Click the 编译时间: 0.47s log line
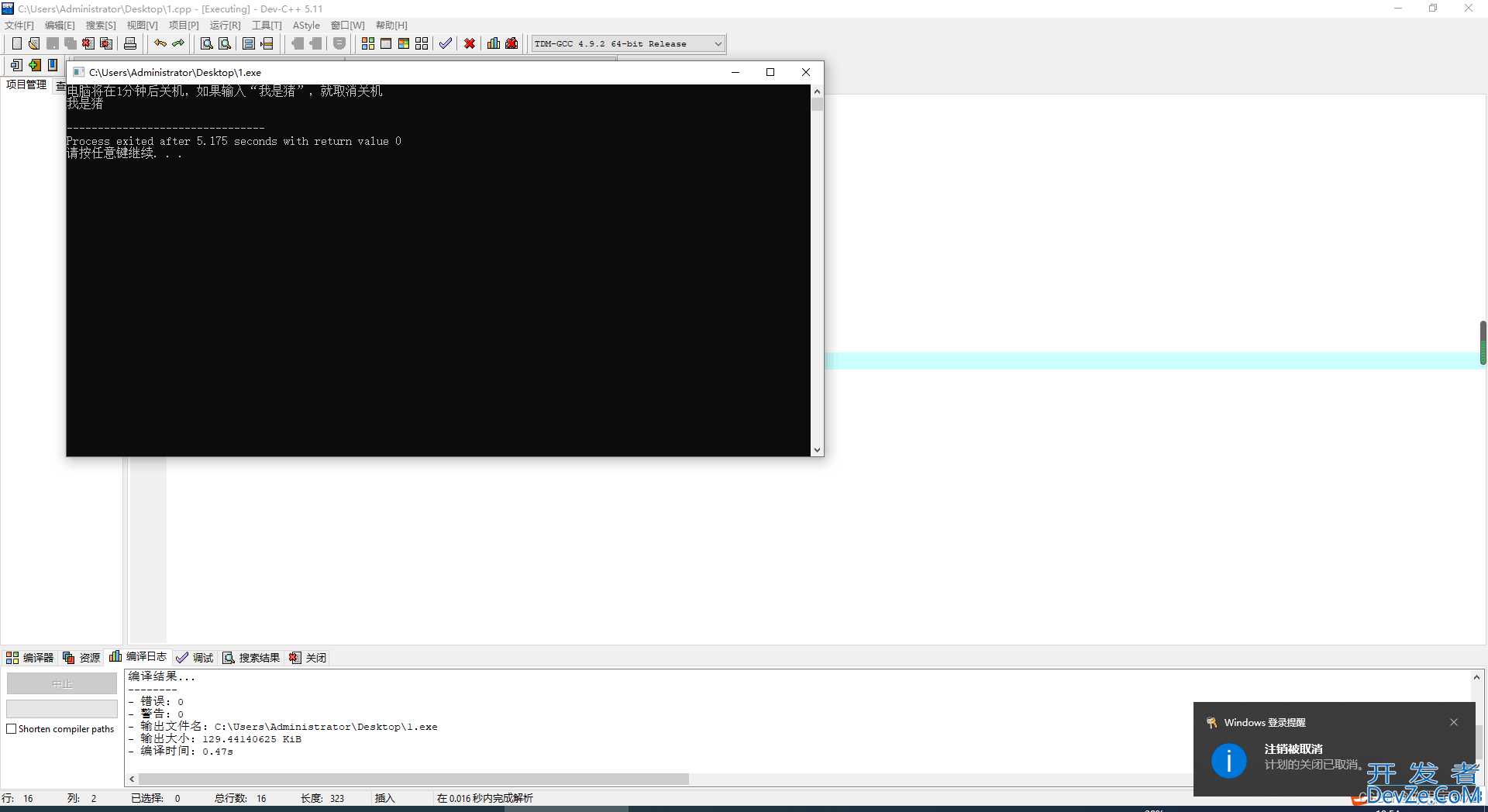This screenshot has width=1488, height=812. click(x=181, y=752)
